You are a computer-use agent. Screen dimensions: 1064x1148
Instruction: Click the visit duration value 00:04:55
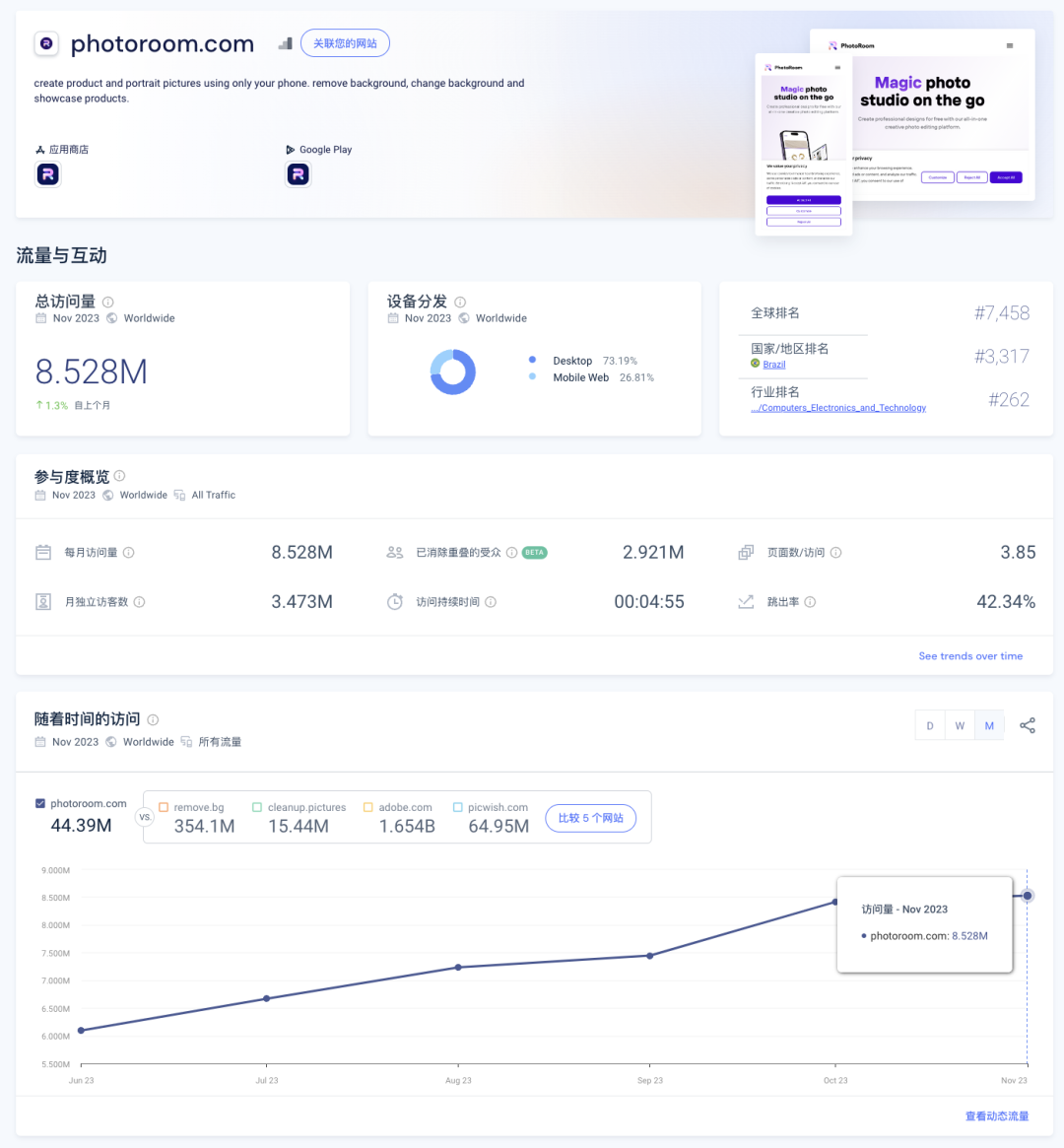(x=649, y=602)
